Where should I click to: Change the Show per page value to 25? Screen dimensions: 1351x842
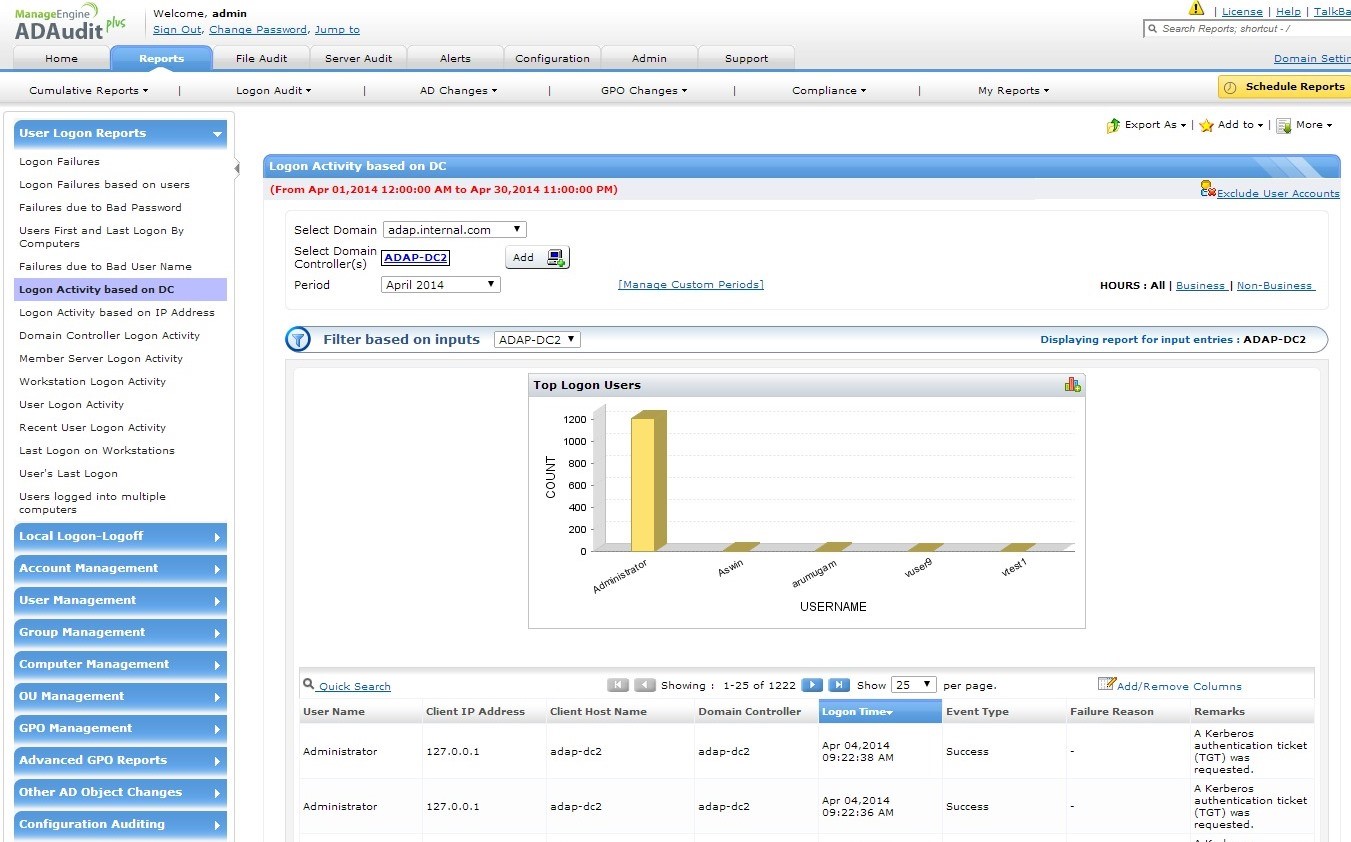[x=913, y=684]
